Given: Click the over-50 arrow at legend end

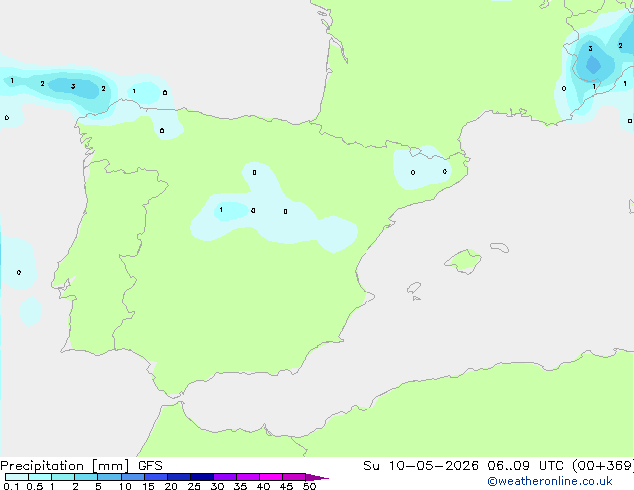Looking at the screenshot, I should [317, 477].
